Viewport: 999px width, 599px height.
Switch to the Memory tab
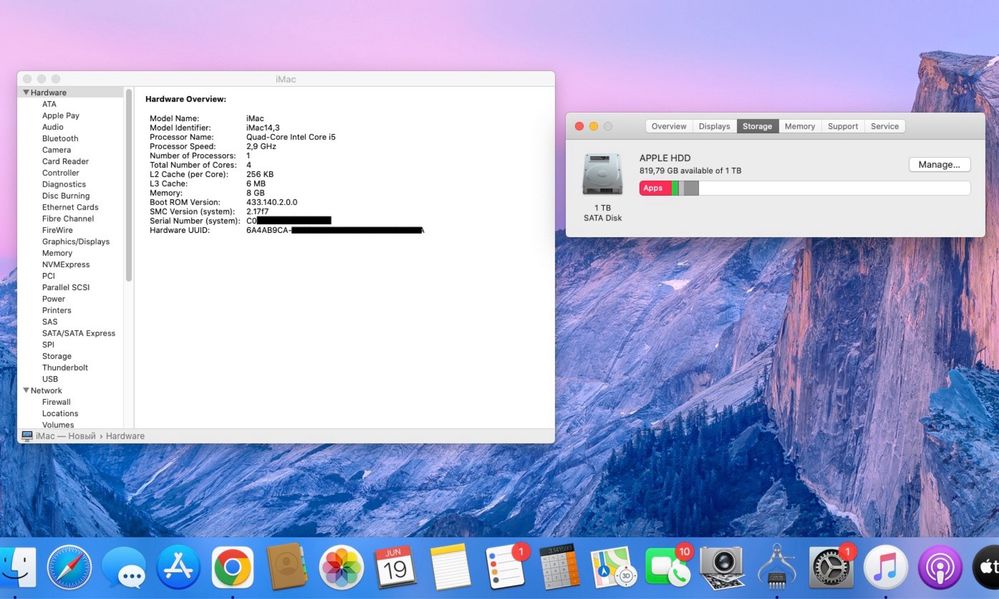800,126
